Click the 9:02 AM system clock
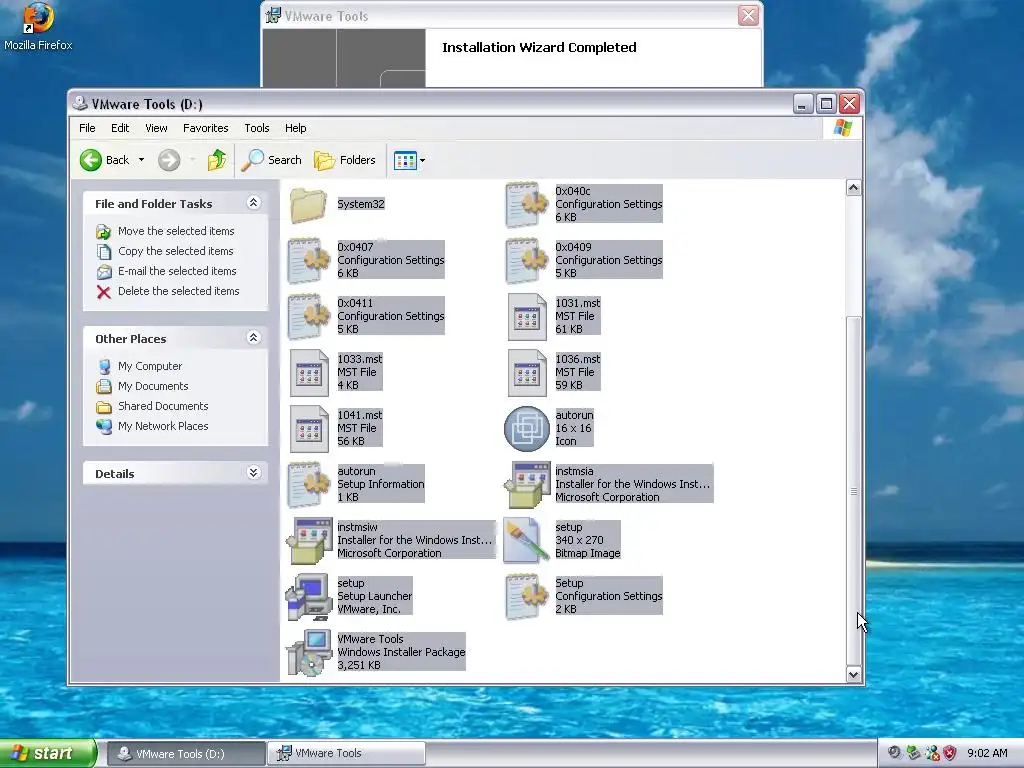Screen dimensions: 1024x768 click(x=987, y=754)
